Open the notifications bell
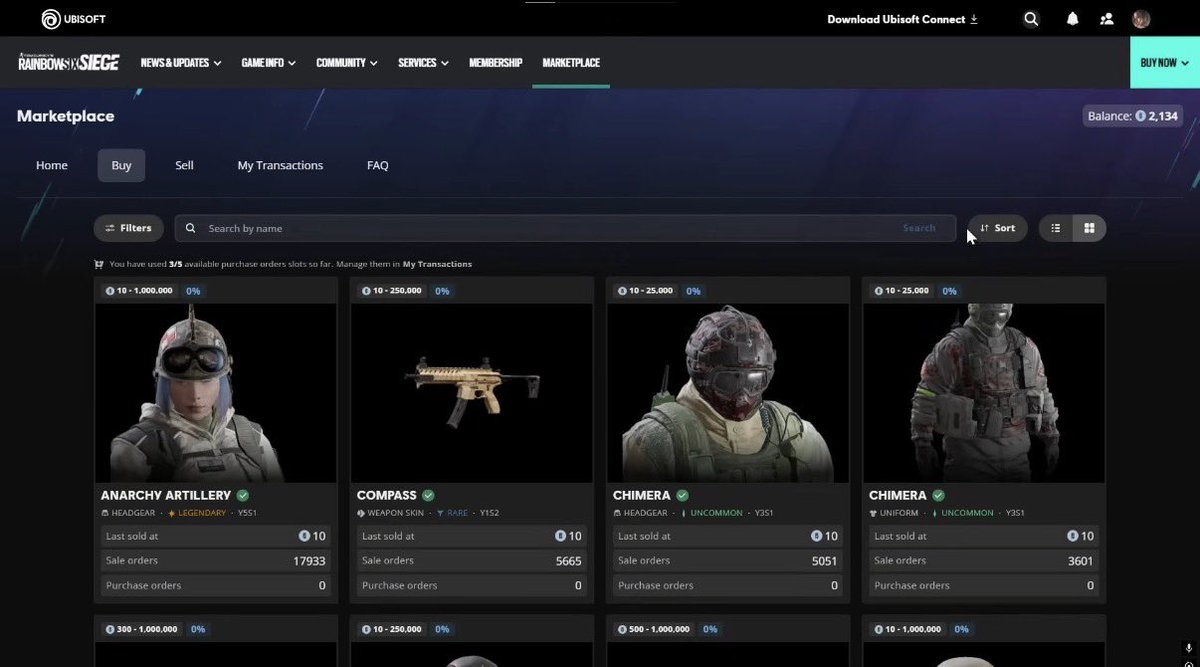The image size is (1200, 667). tap(1072, 19)
